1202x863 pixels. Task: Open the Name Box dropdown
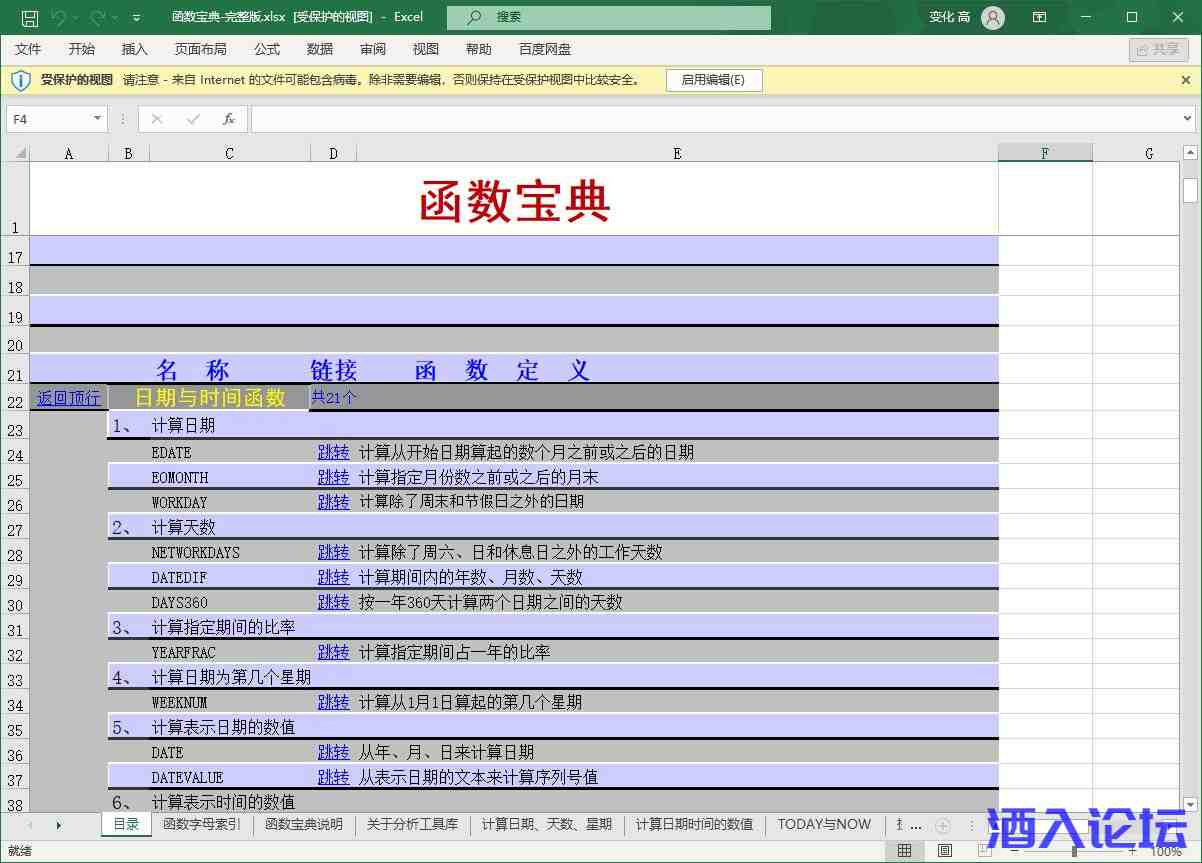97,119
